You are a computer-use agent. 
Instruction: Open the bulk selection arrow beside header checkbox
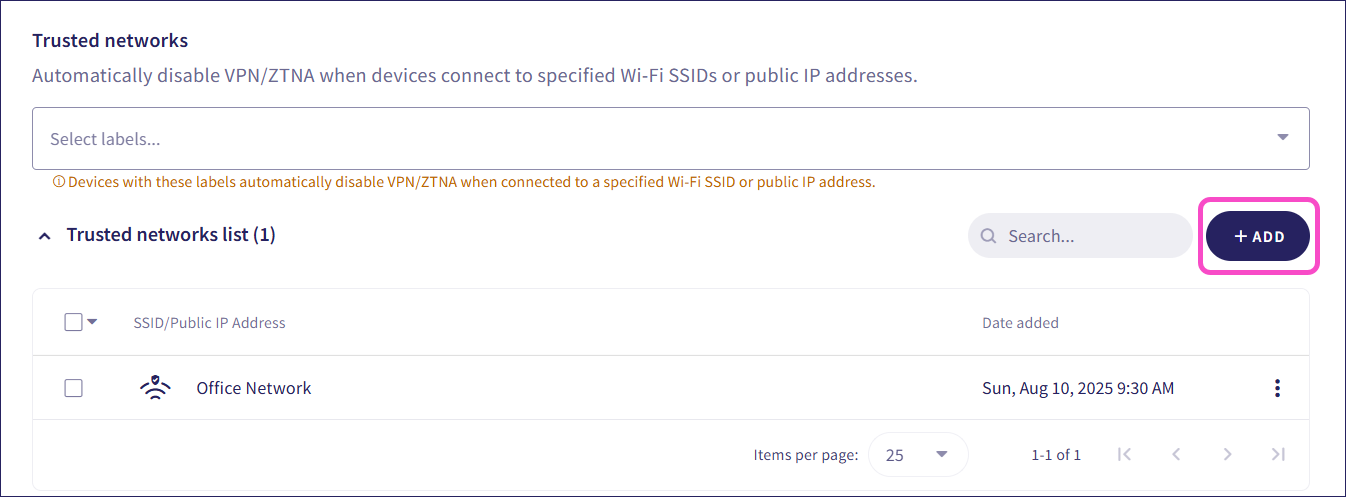92,322
